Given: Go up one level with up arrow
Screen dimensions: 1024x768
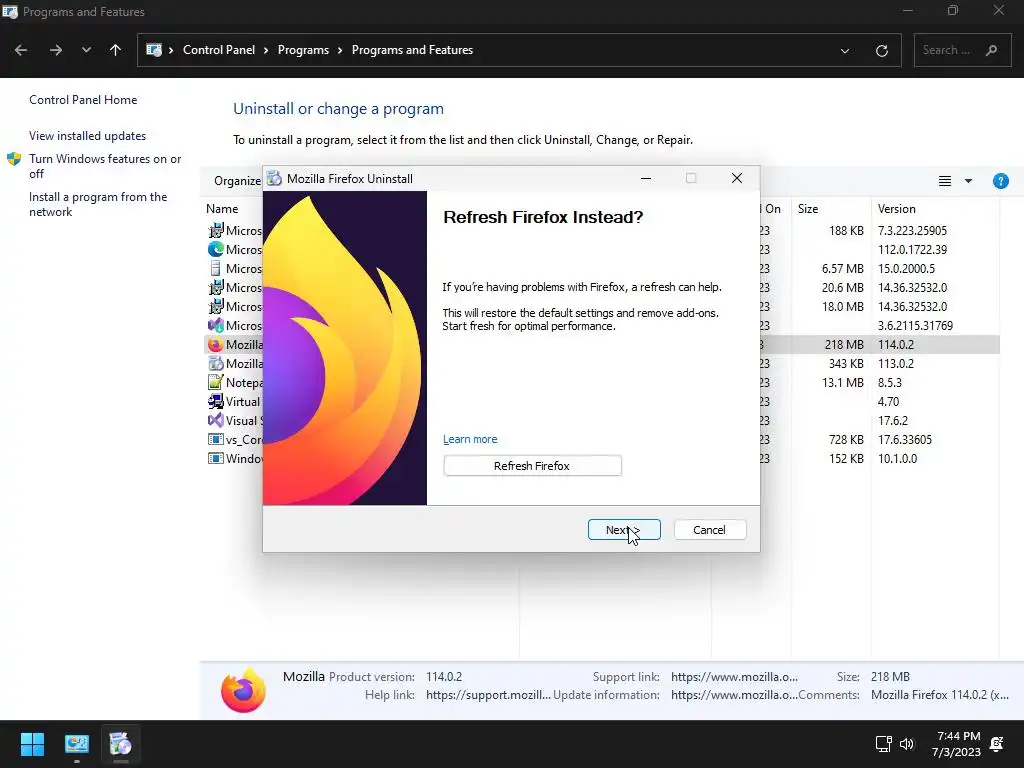Looking at the screenshot, I should coord(116,50).
